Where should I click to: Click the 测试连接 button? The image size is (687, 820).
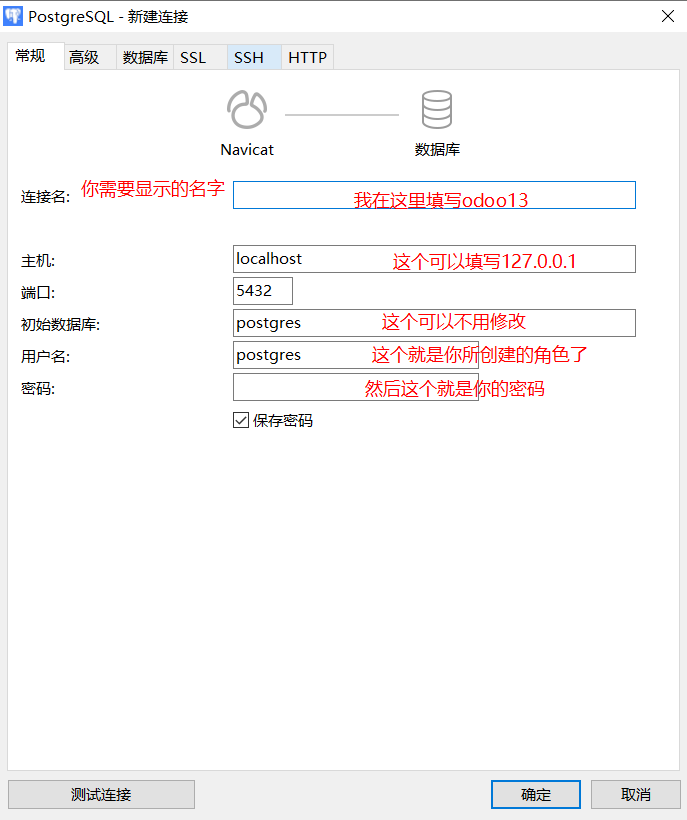point(101,794)
